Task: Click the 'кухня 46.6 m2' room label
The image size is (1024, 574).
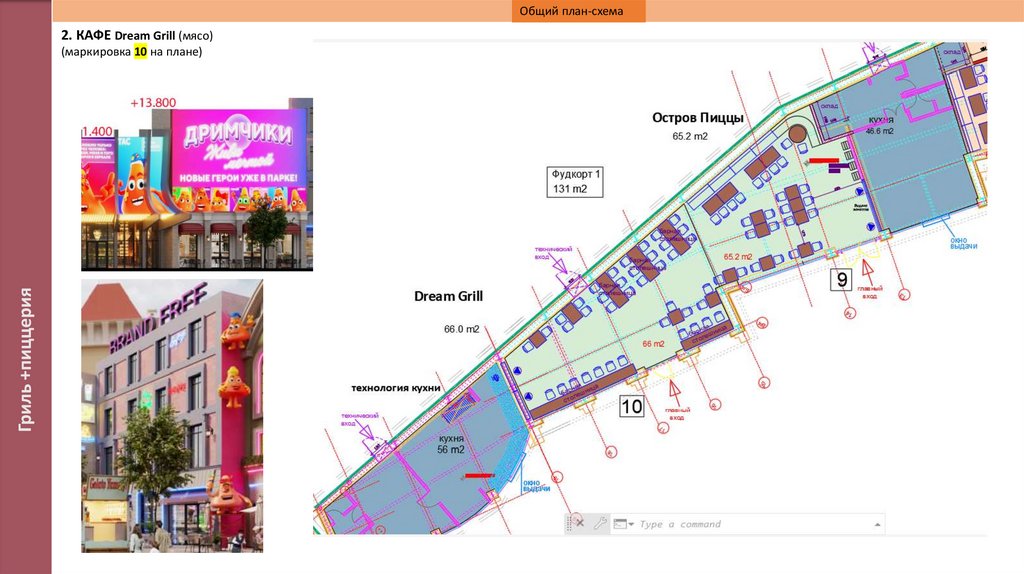Action: (880, 126)
